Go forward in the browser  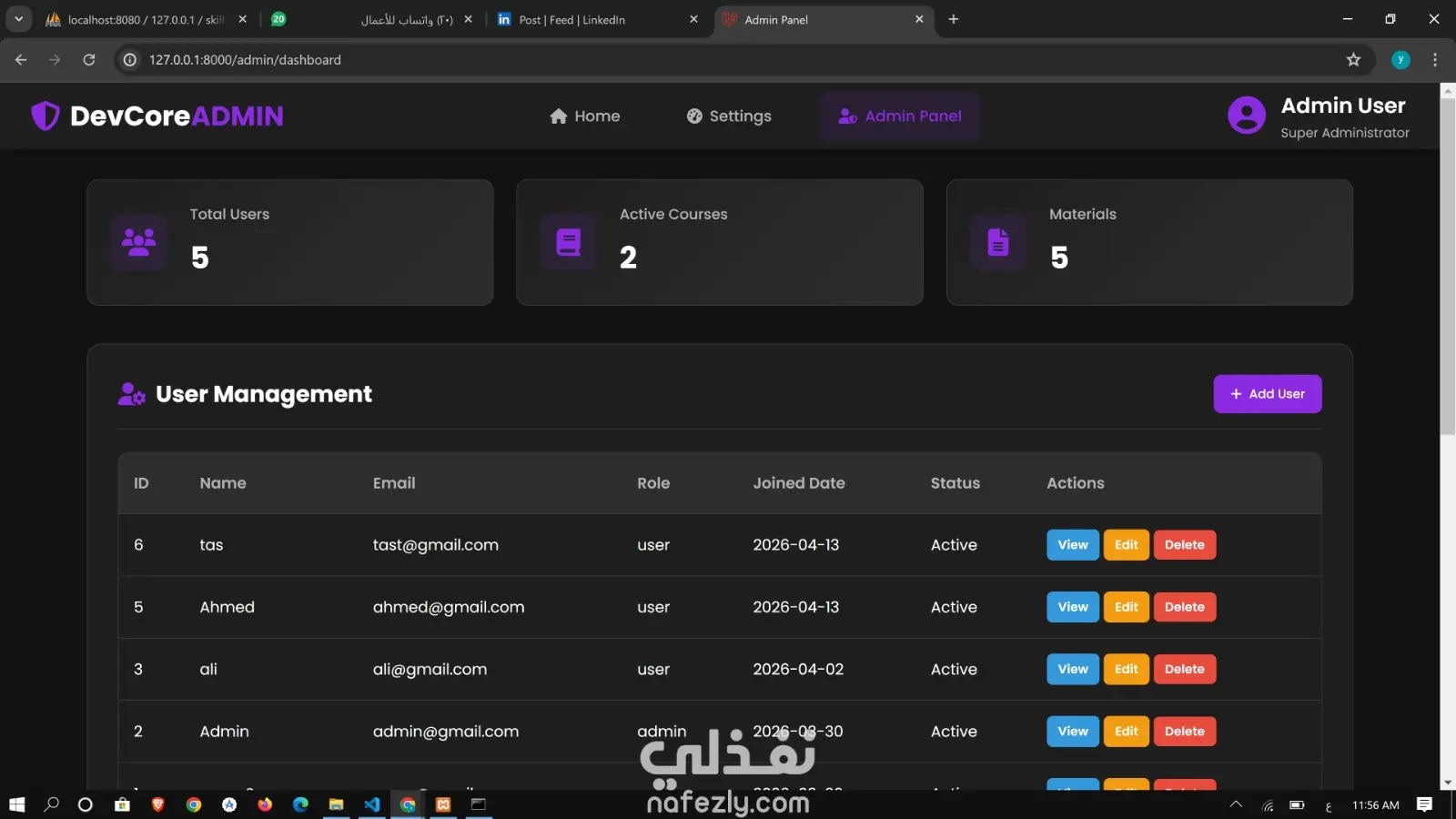click(55, 60)
